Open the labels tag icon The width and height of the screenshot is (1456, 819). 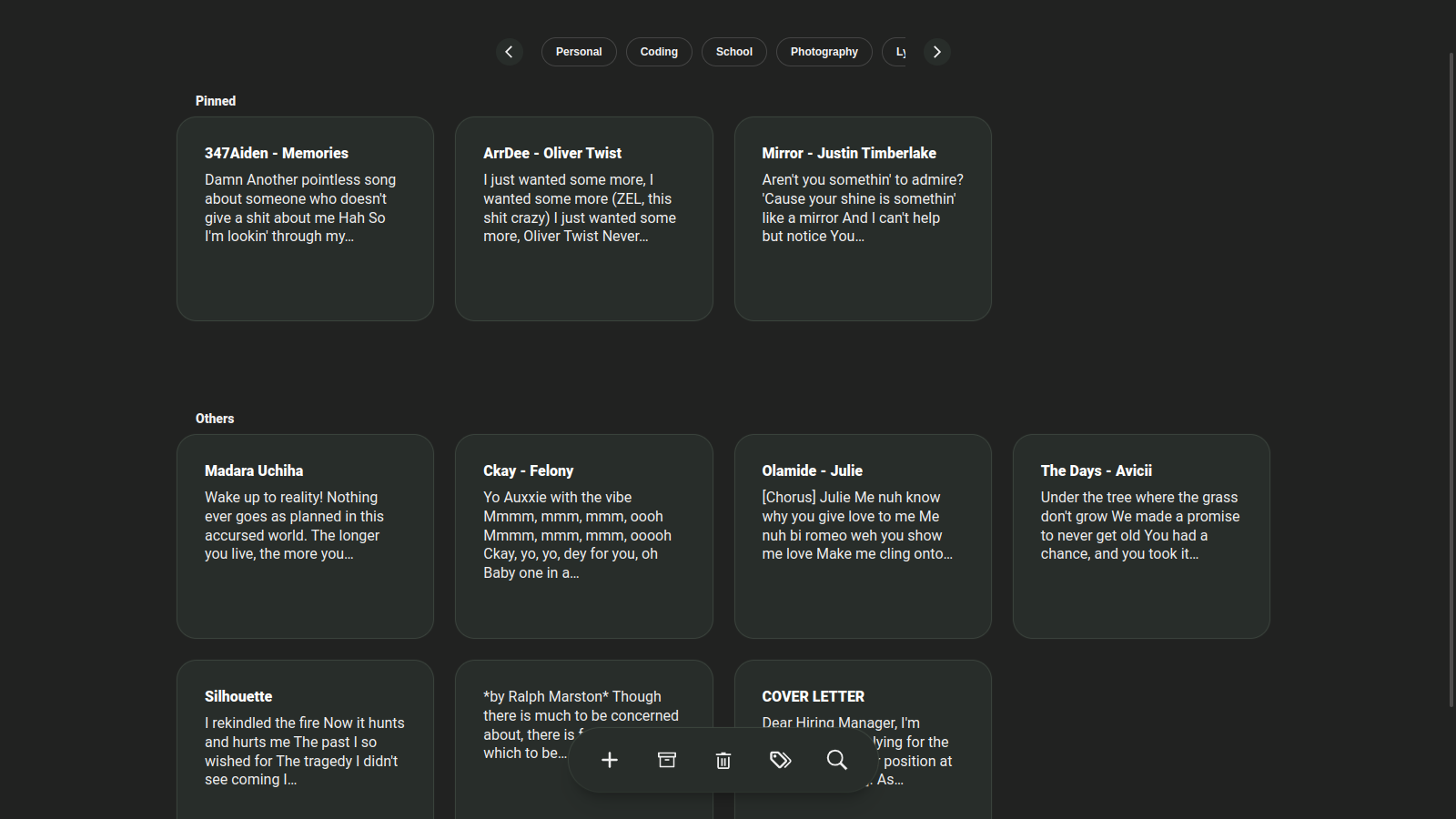(x=780, y=760)
